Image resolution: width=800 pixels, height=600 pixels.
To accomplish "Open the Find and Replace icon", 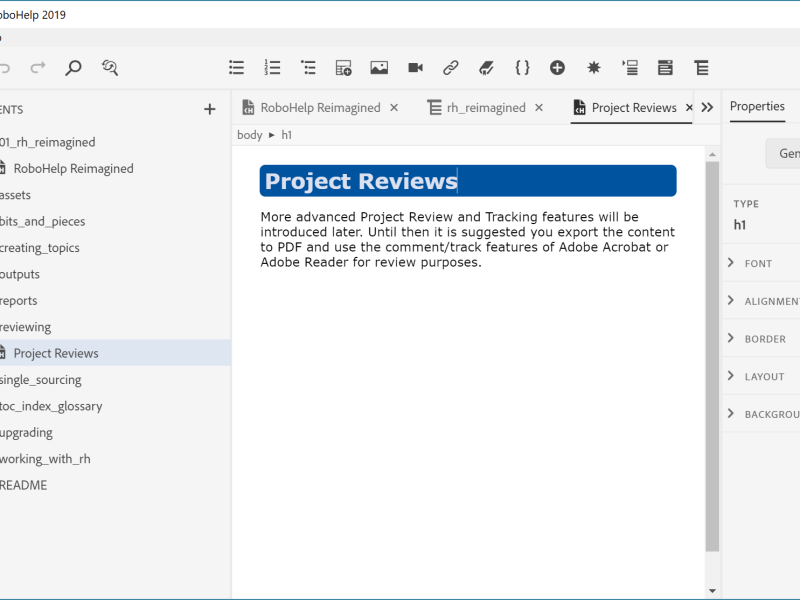I will 110,67.
